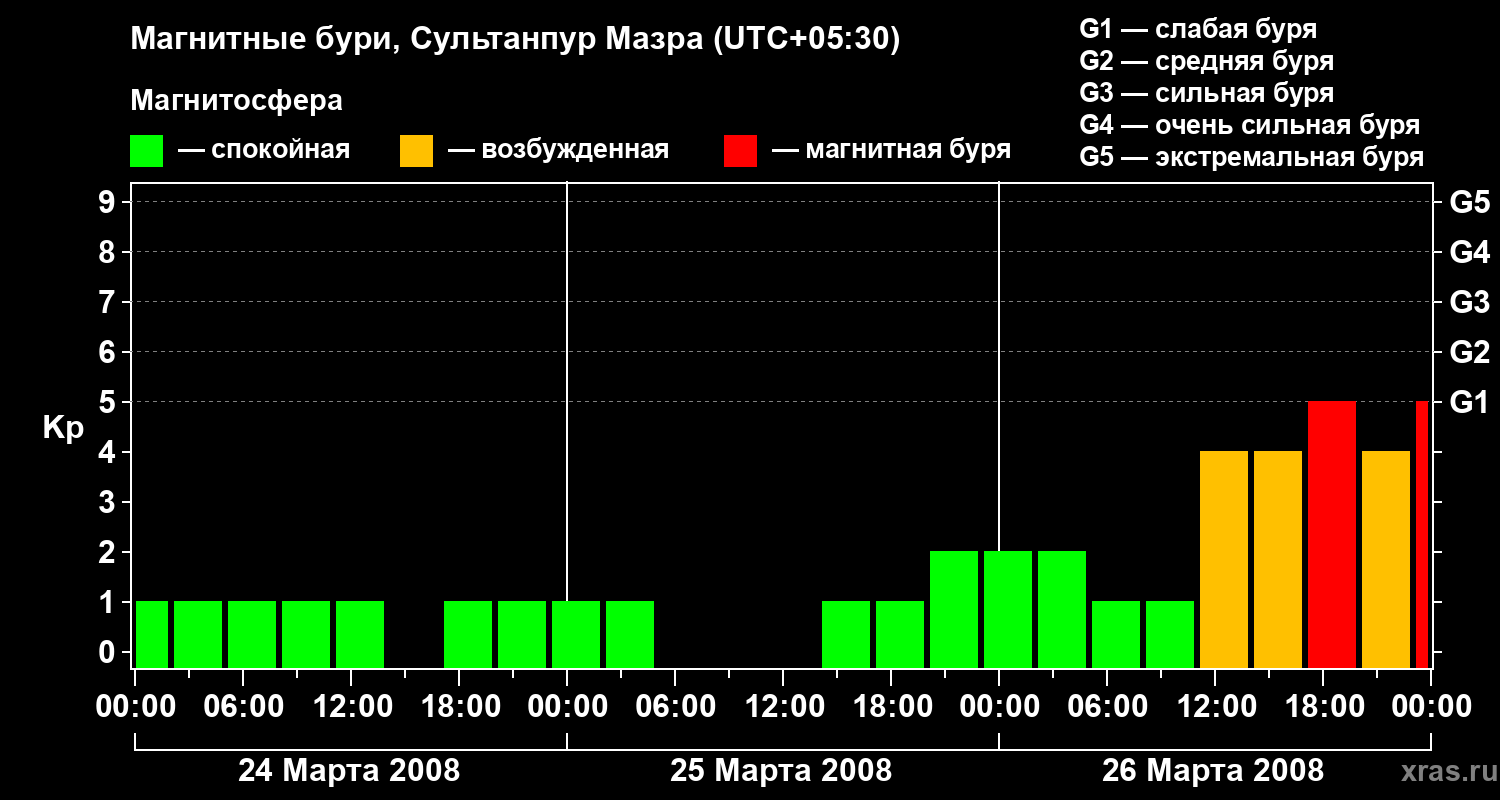The image size is (1500, 800).
Task: Click the first green bar at the chart's left edge
Action: tap(152, 634)
